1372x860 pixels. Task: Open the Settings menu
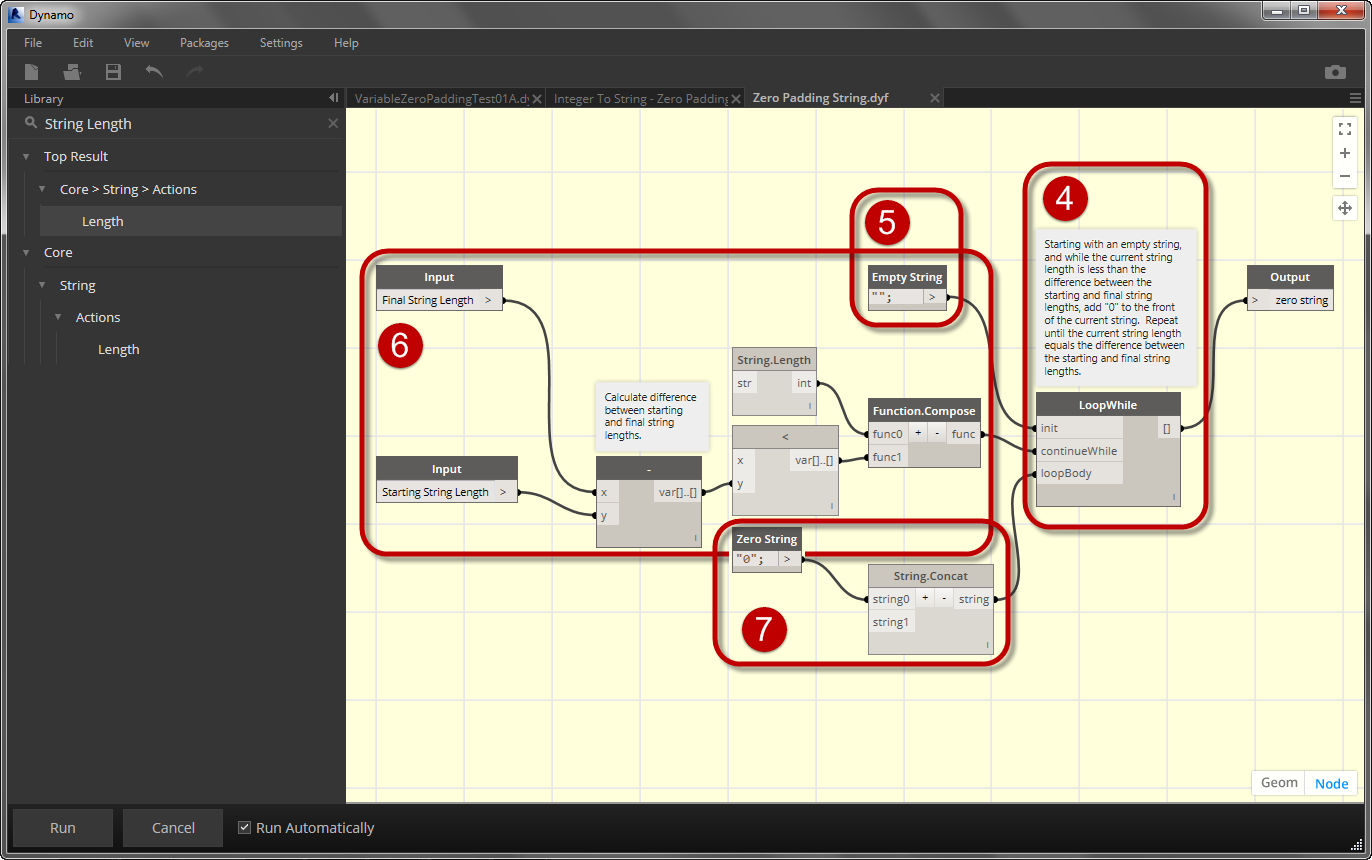pos(281,43)
